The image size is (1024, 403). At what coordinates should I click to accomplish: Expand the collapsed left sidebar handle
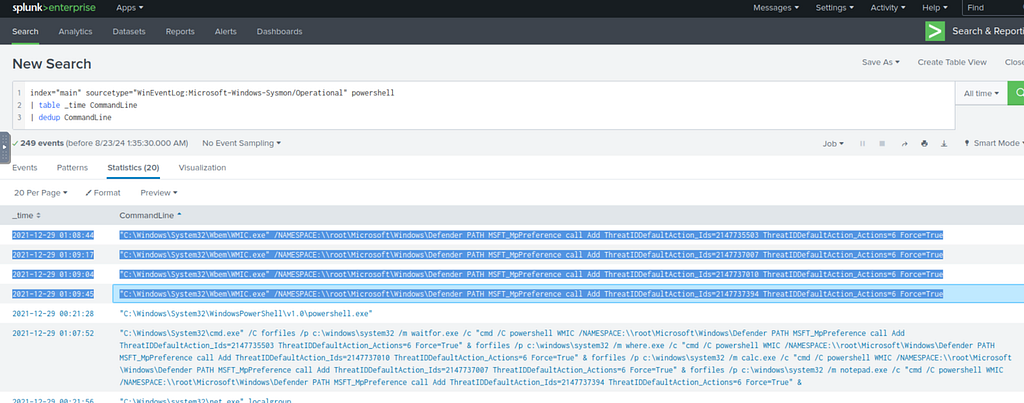click(x=5, y=148)
